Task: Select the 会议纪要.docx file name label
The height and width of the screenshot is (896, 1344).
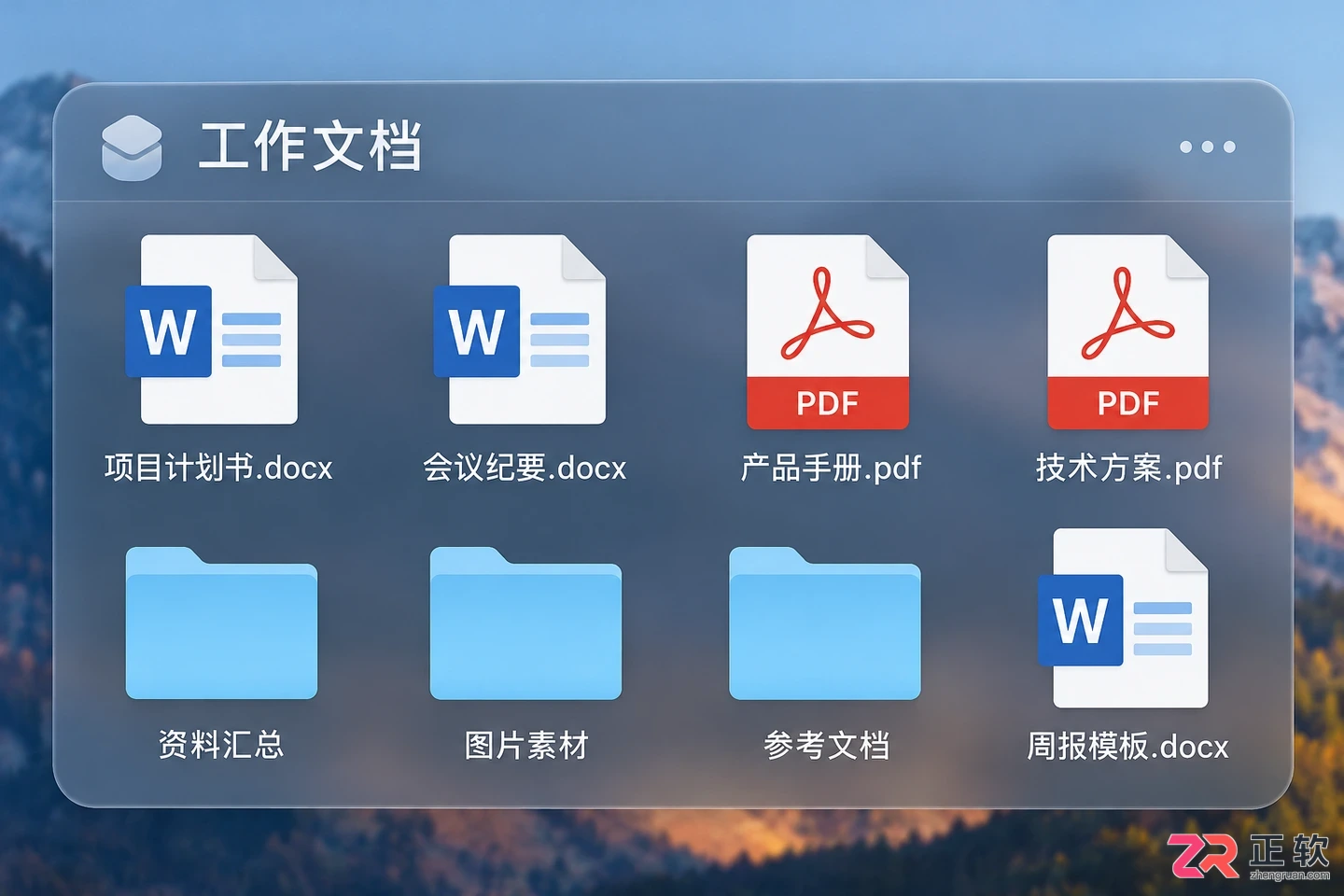Action: point(525,468)
